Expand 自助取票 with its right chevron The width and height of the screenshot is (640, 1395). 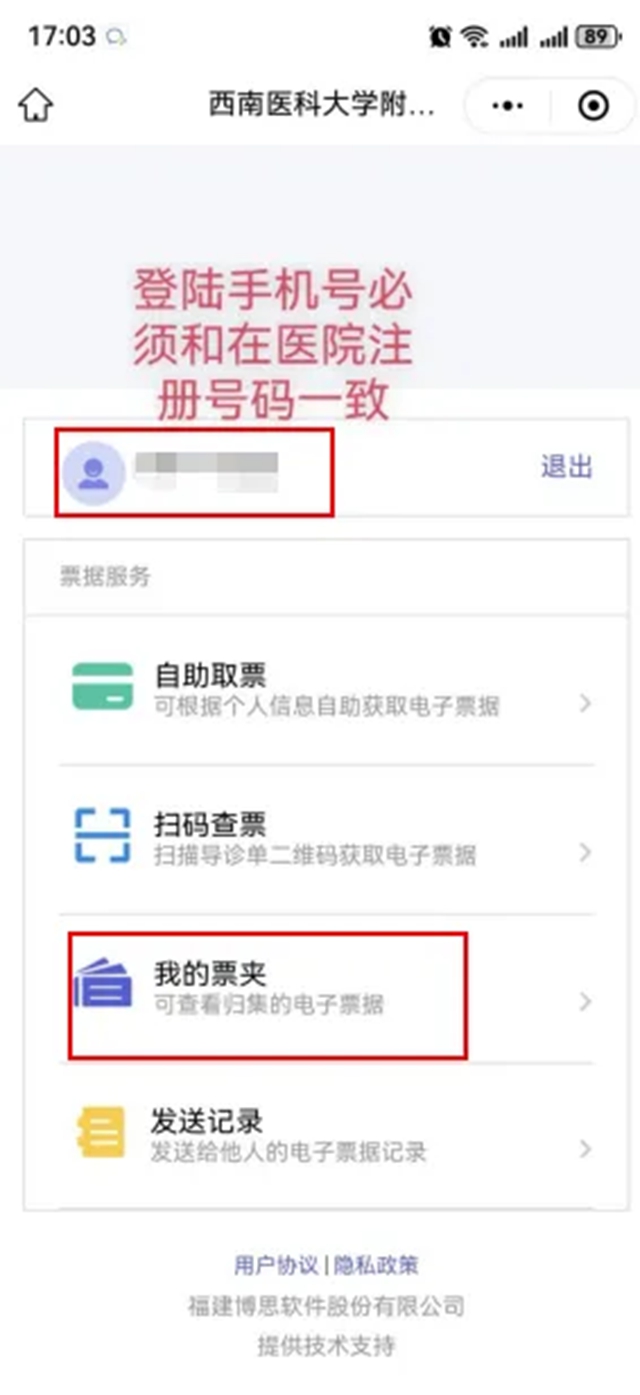tap(586, 704)
